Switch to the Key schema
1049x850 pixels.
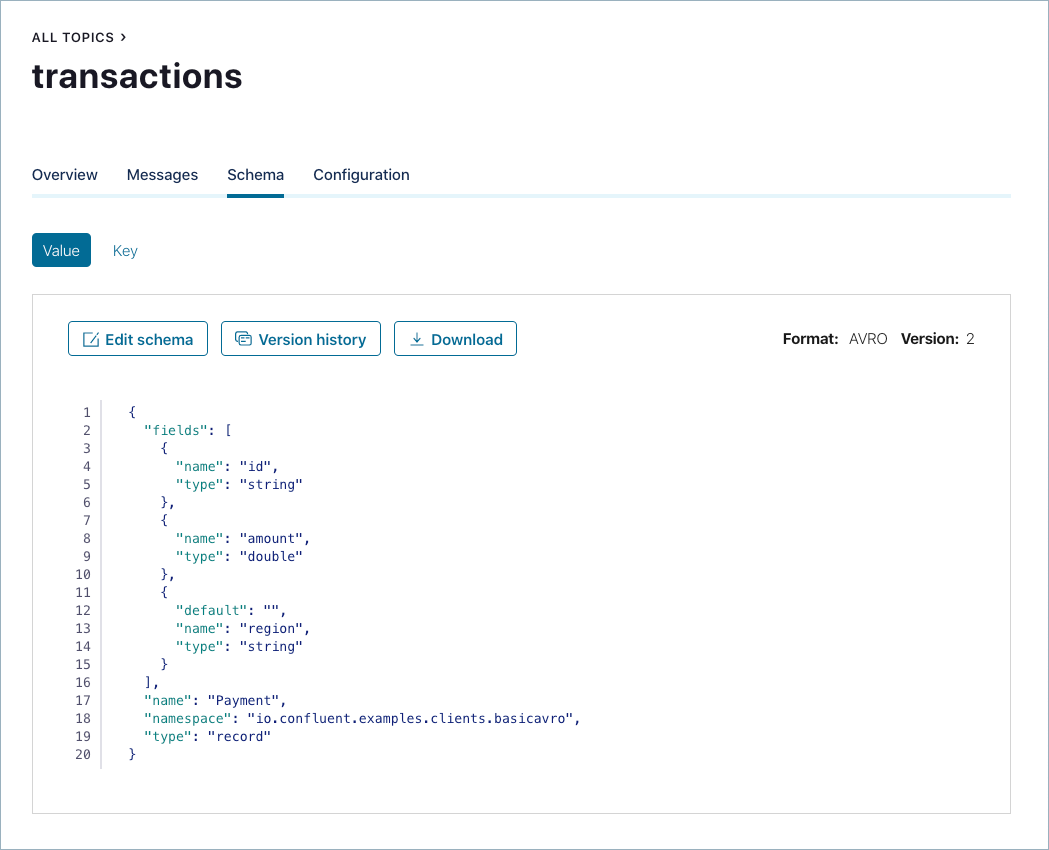(125, 251)
